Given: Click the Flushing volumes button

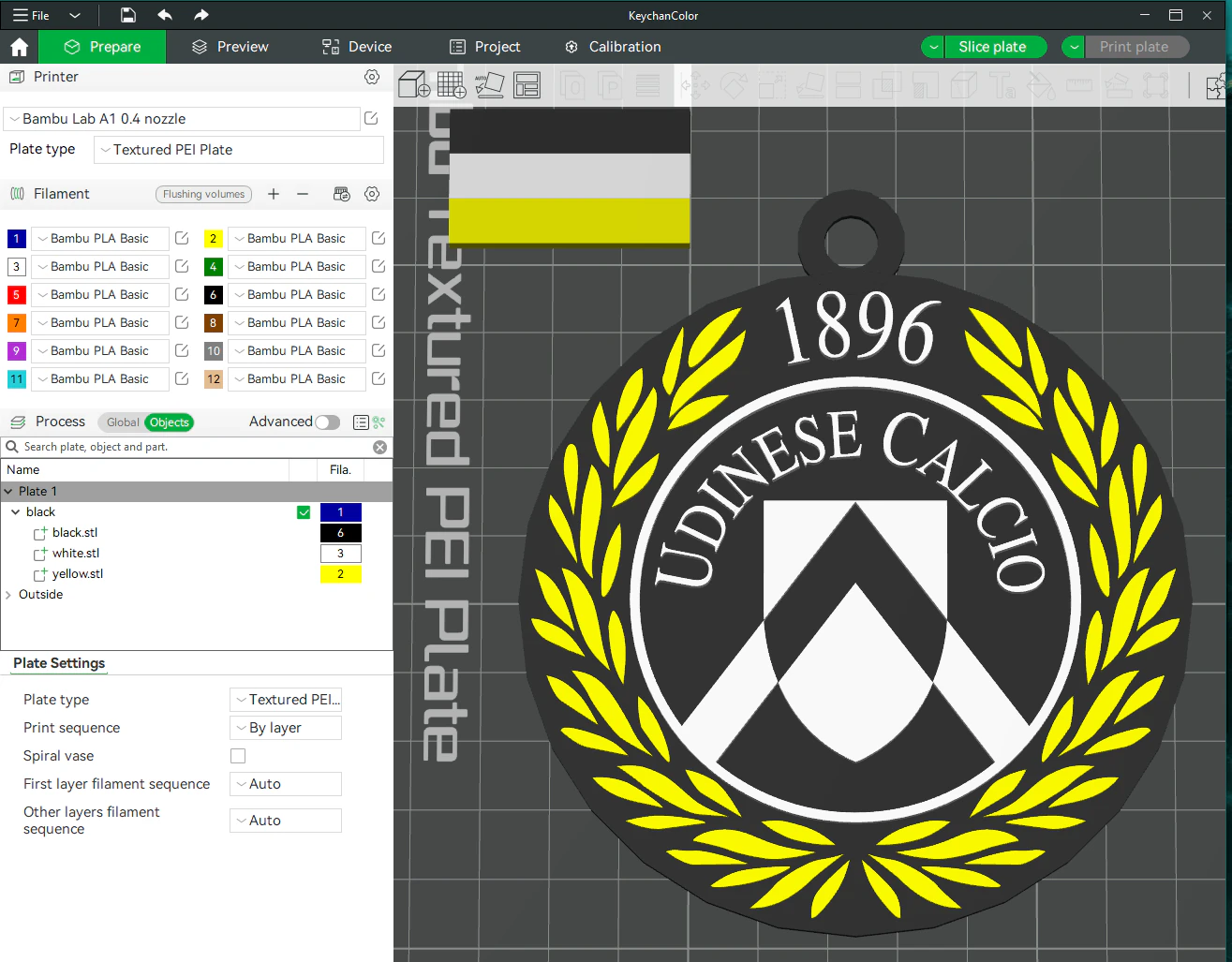Looking at the screenshot, I should (x=203, y=194).
